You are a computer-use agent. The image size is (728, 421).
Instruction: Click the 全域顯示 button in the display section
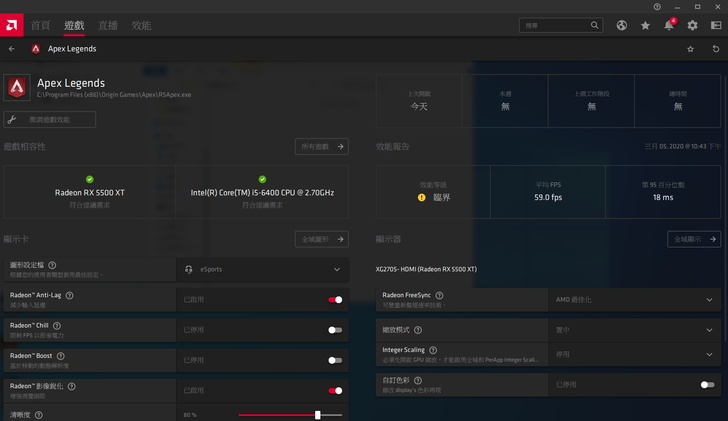click(x=693, y=239)
